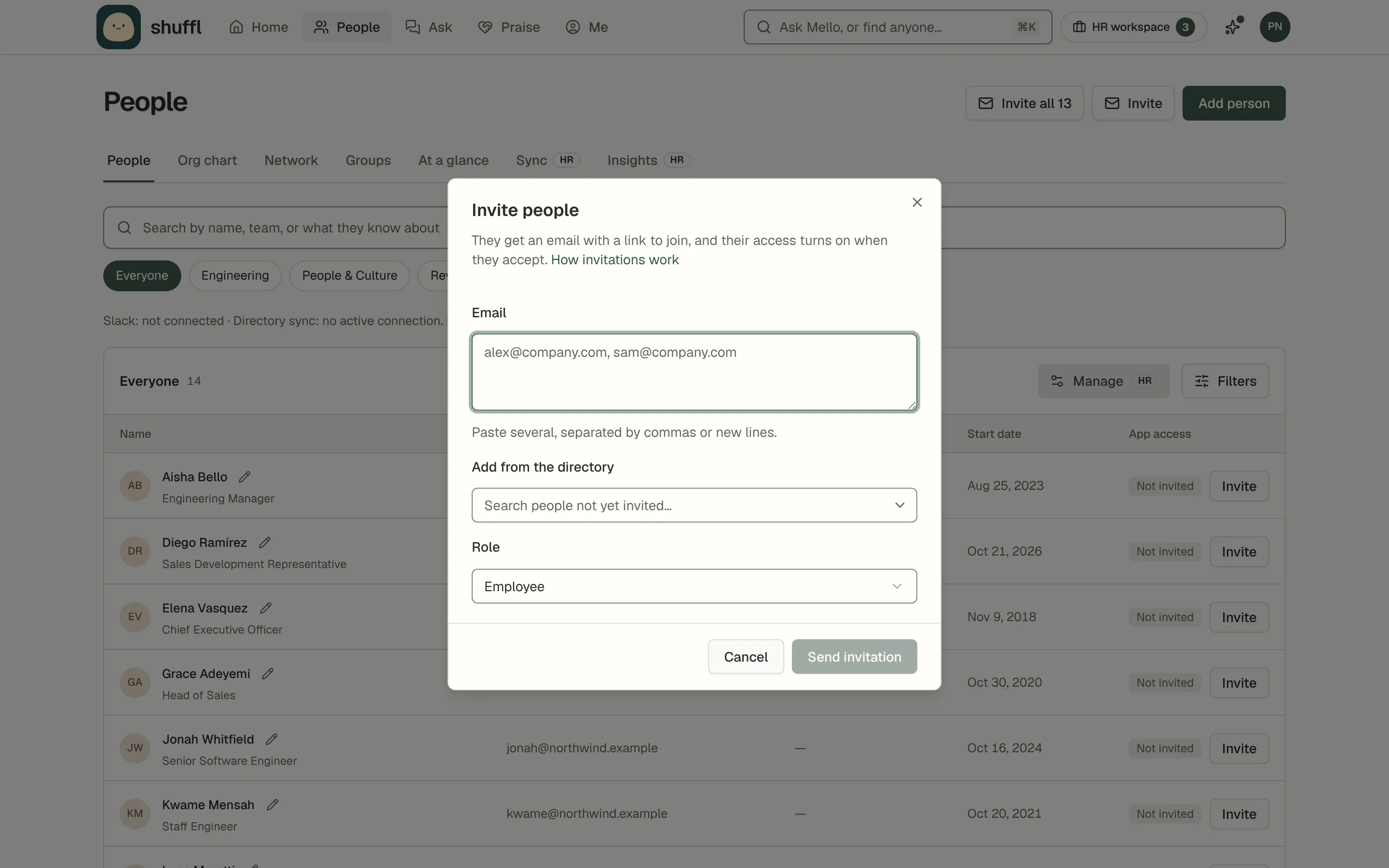Select the People & Culture filter chip

(x=350, y=275)
